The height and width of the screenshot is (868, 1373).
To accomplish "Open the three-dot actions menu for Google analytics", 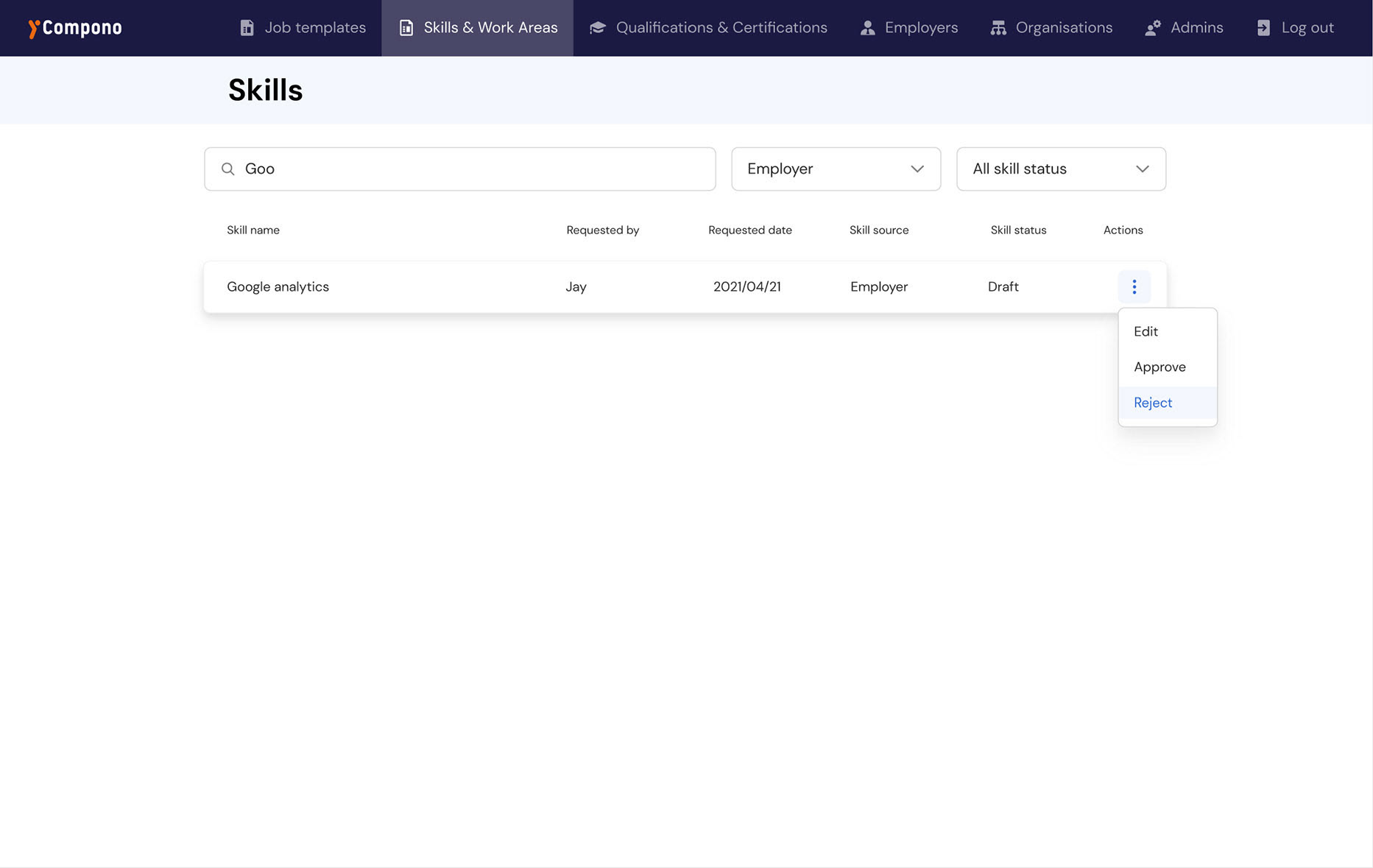I will (1134, 287).
